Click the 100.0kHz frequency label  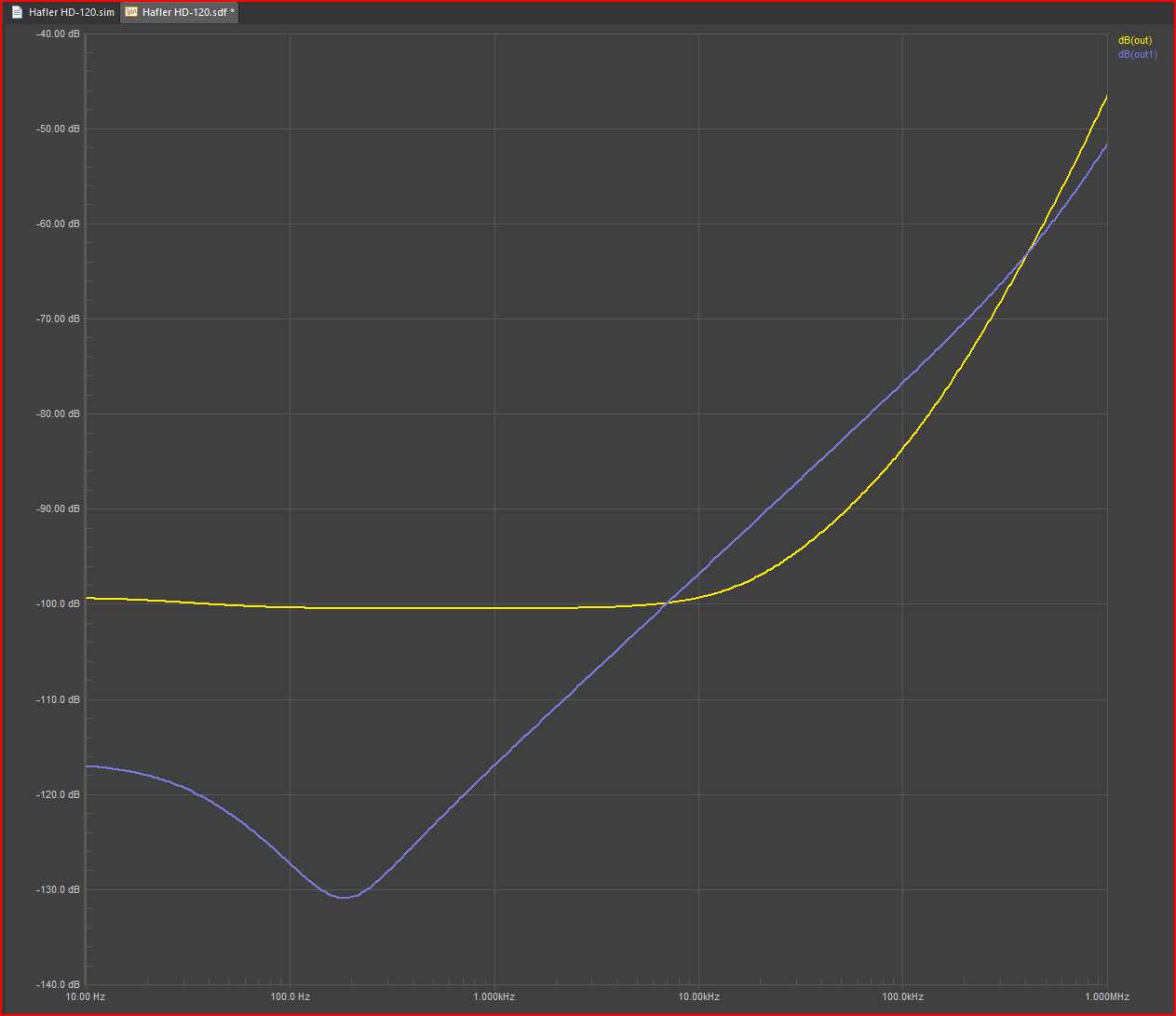[x=903, y=996]
